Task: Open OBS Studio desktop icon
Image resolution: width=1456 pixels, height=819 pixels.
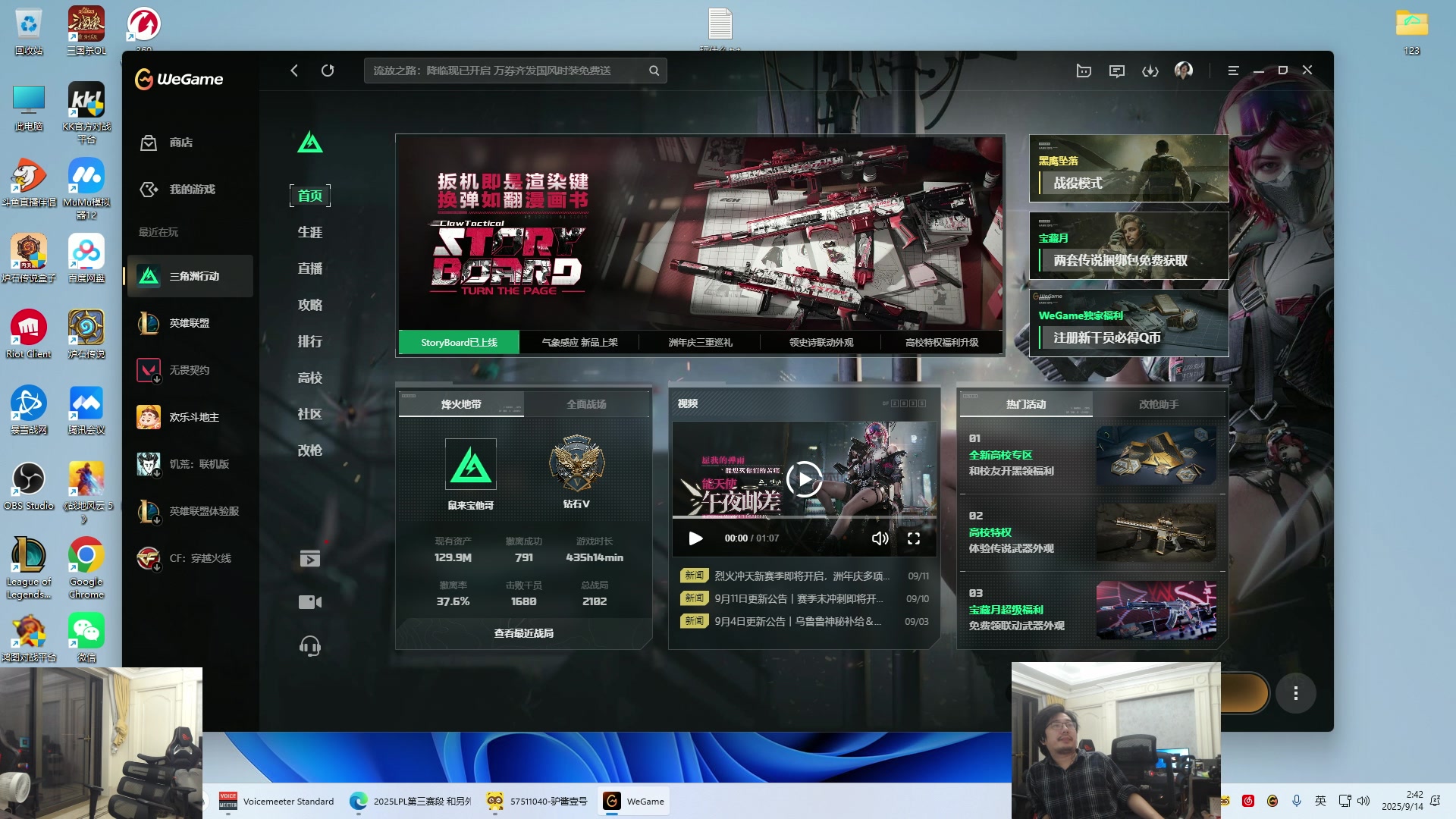Action: 29,485
